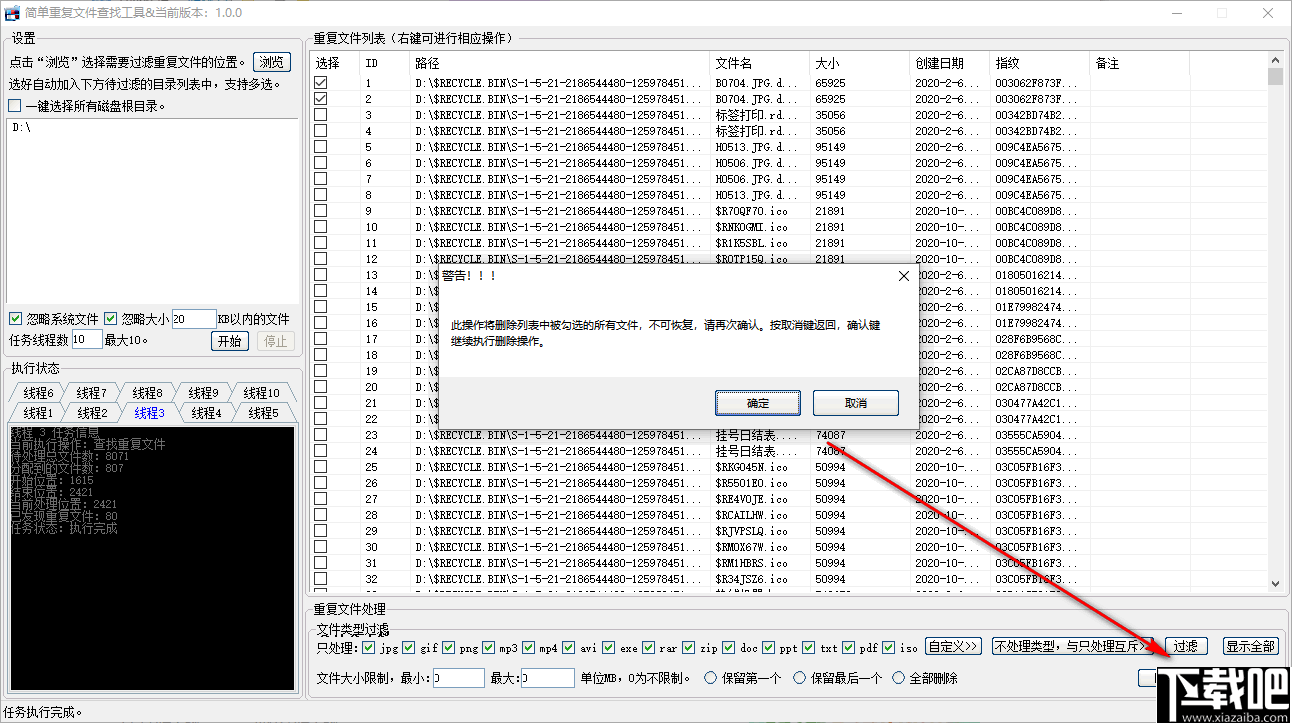
Task: Uncheck the exe file type filter
Action: coord(608,647)
